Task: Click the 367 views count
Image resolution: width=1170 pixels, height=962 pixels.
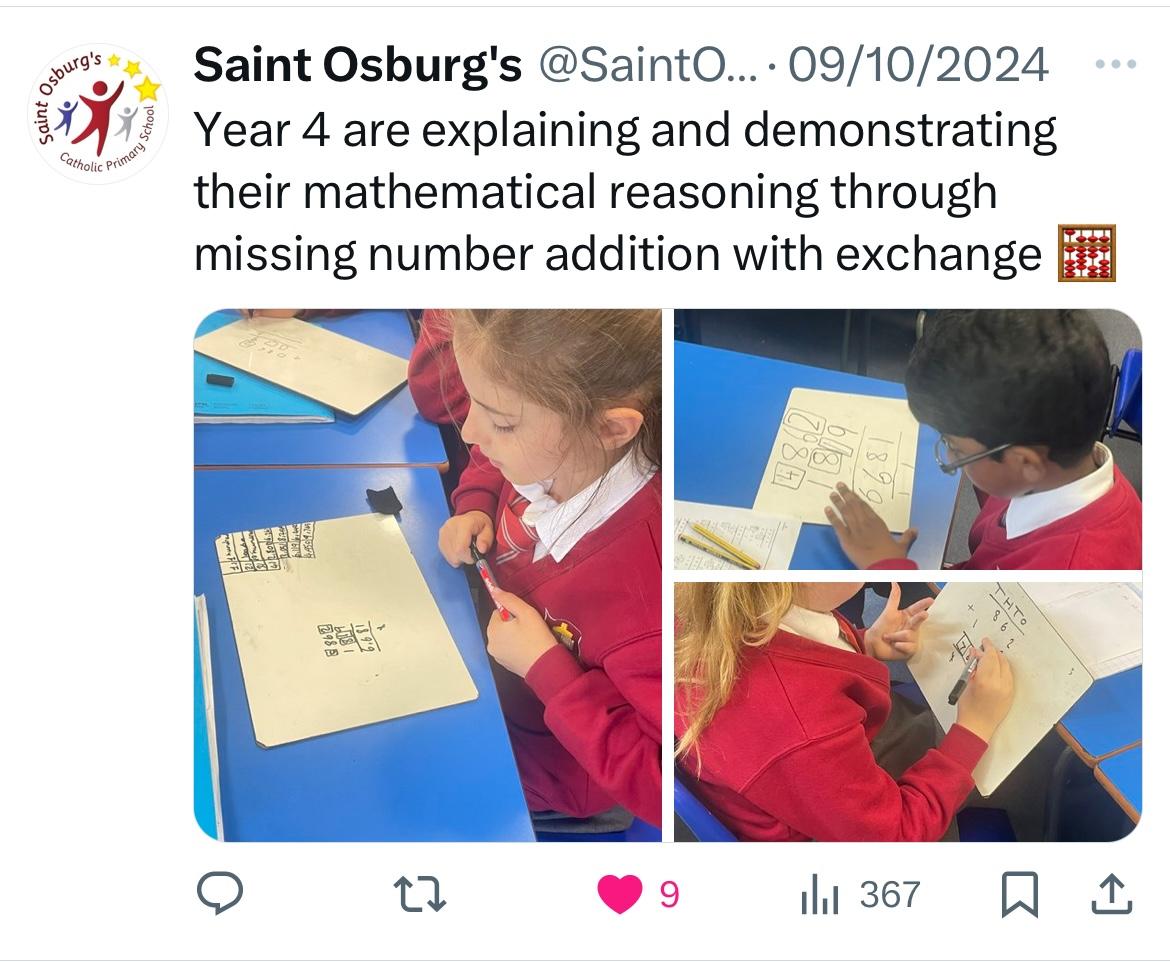Action: click(x=889, y=894)
